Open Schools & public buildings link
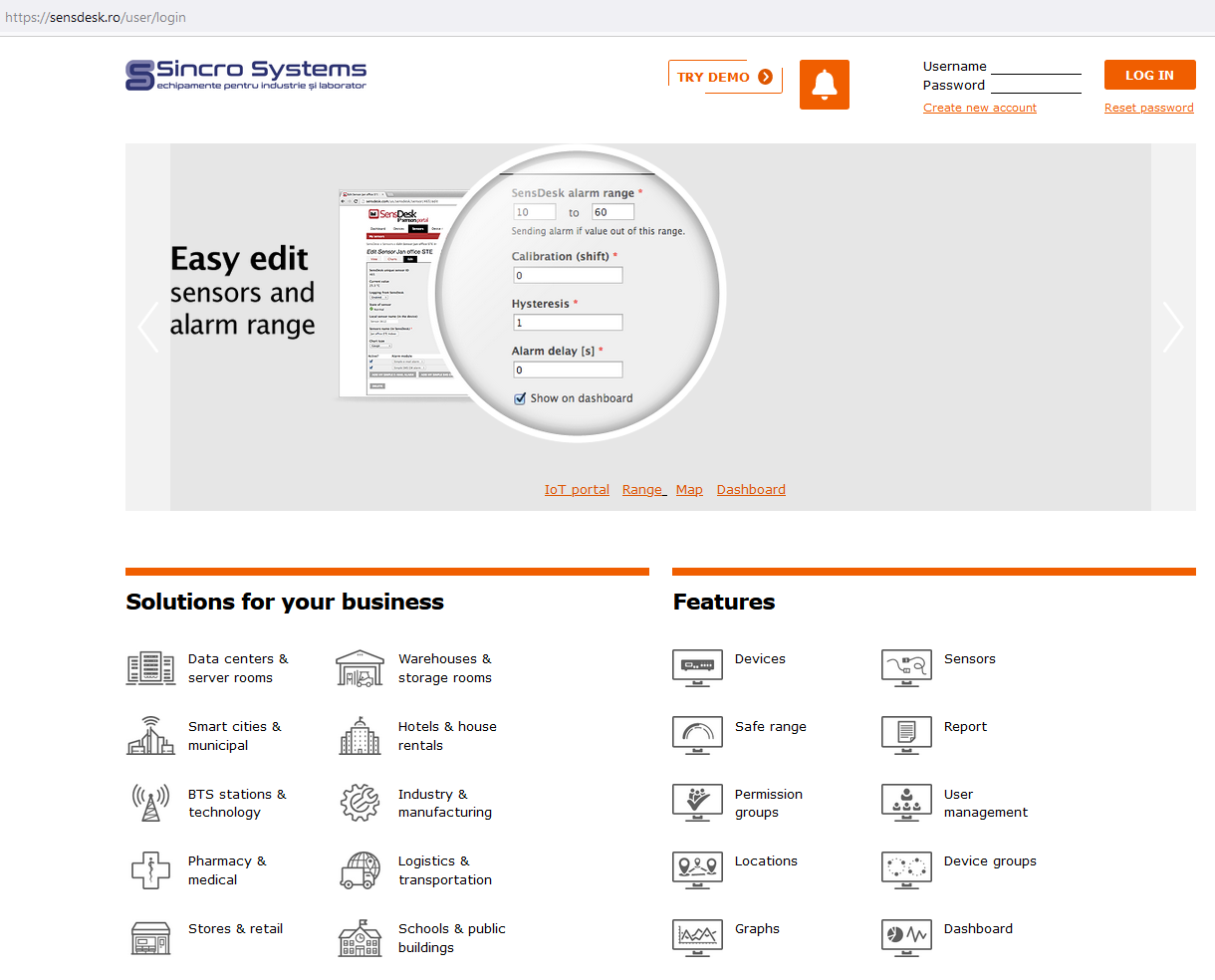The width and height of the screenshot is (1215, 980). point(452,938)
